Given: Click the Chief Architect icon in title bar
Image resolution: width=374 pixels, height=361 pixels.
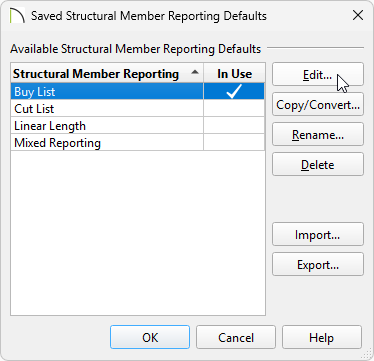Looking at the screenshot, I should click(17, 16).
